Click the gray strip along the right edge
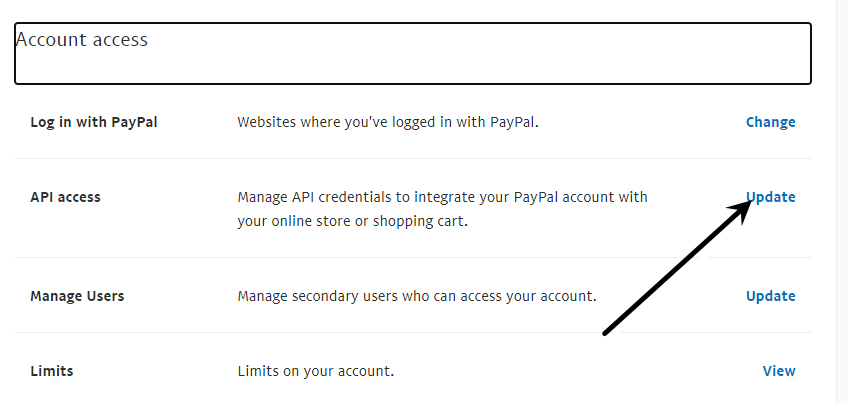848x404 pixels. (x=841, y=200)
